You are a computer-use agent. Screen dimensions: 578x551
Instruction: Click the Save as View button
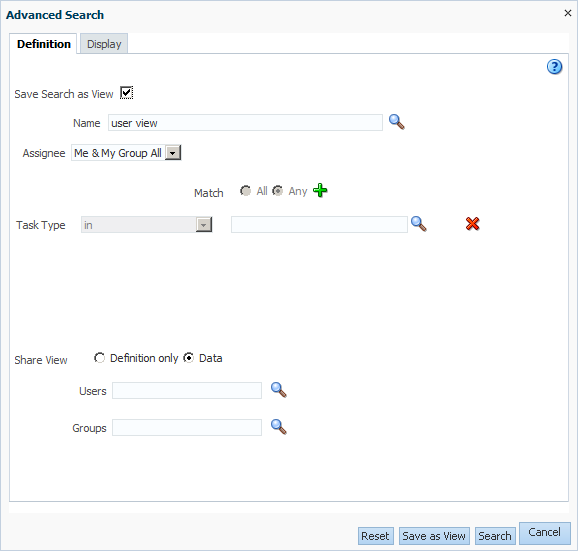pos(434,536)
